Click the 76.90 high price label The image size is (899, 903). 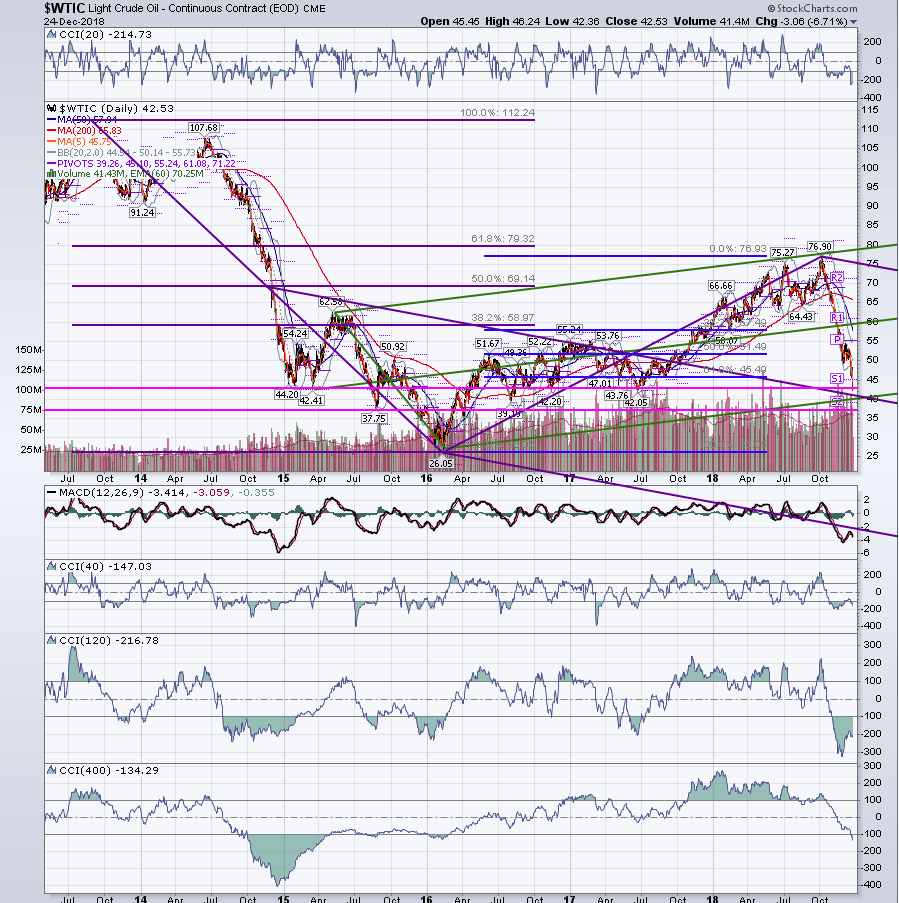tap(820, 246)
